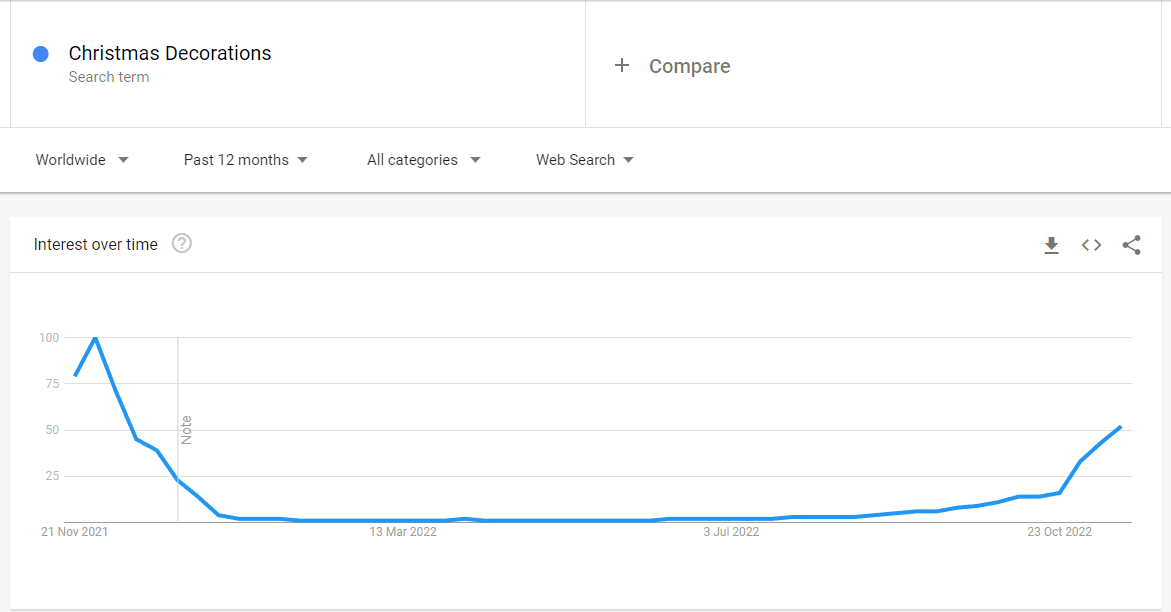
Task: Expand the Past 12 months time range dropdown
Action: pos(246,160)
